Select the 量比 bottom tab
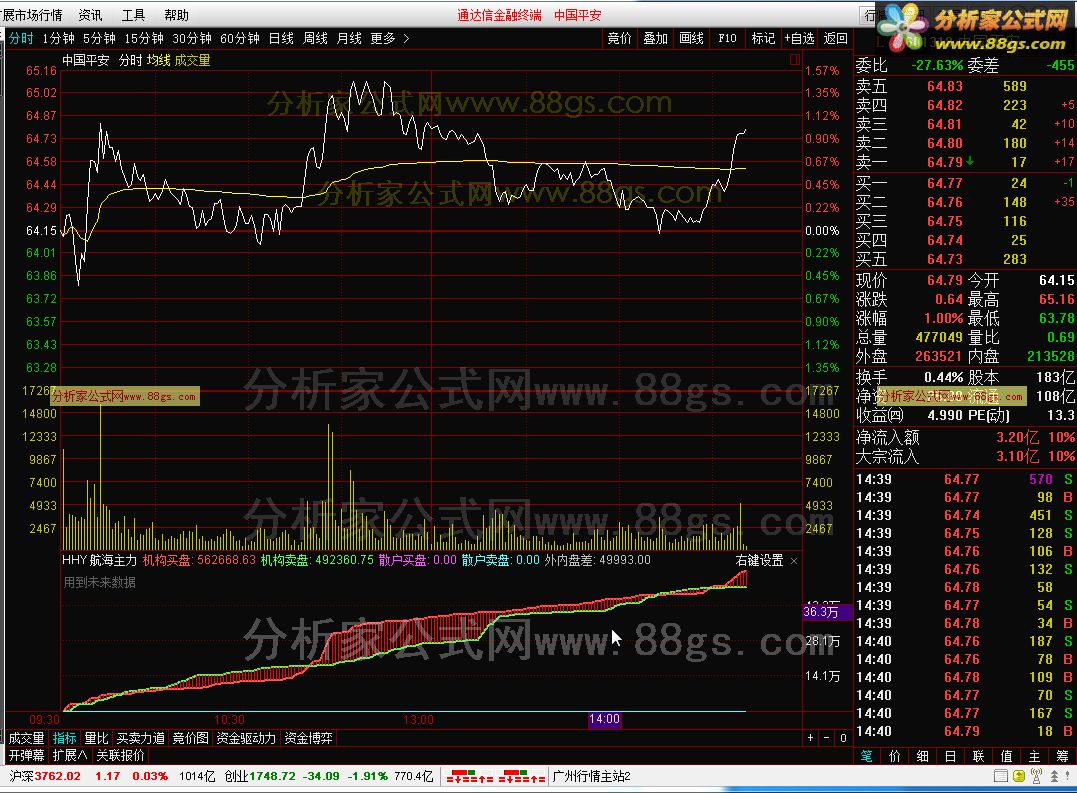The width and height of the screenshot is (1077, 793). pyautogui.click(x=96, y=738)
